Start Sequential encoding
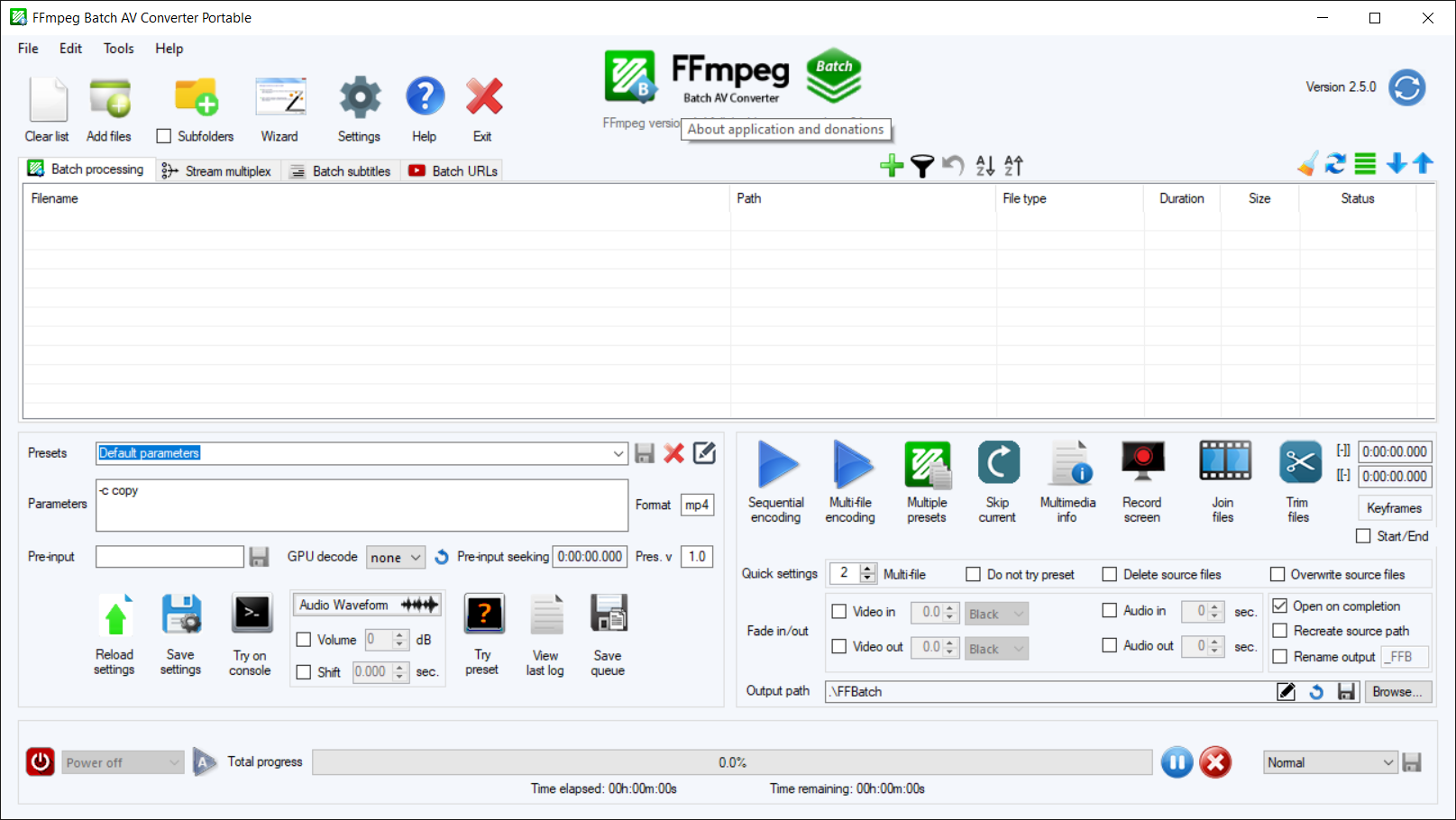Viewport: 1456px width, 820px height. (778, 464)
